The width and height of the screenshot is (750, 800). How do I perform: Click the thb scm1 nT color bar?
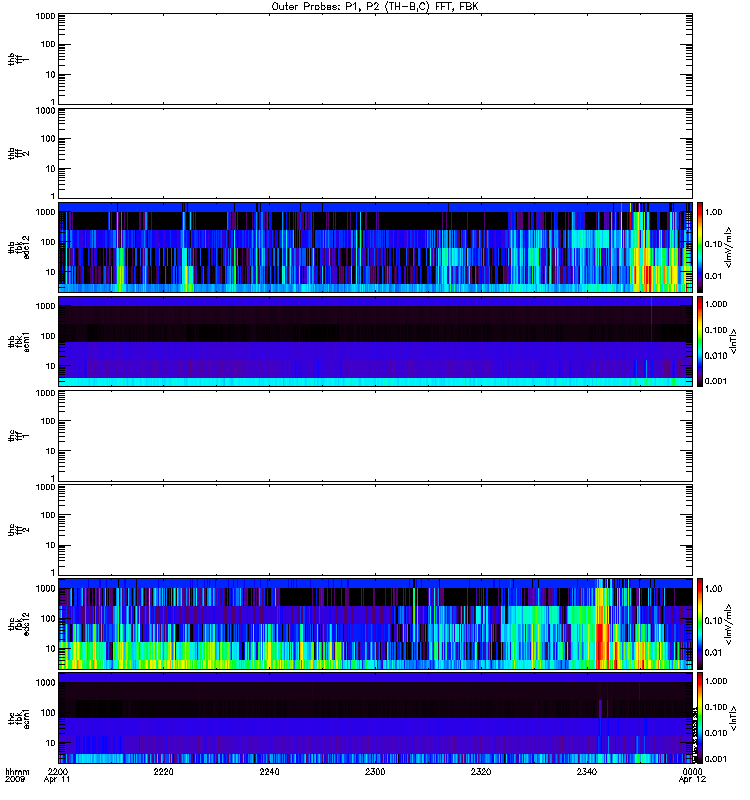click(700, 342)
